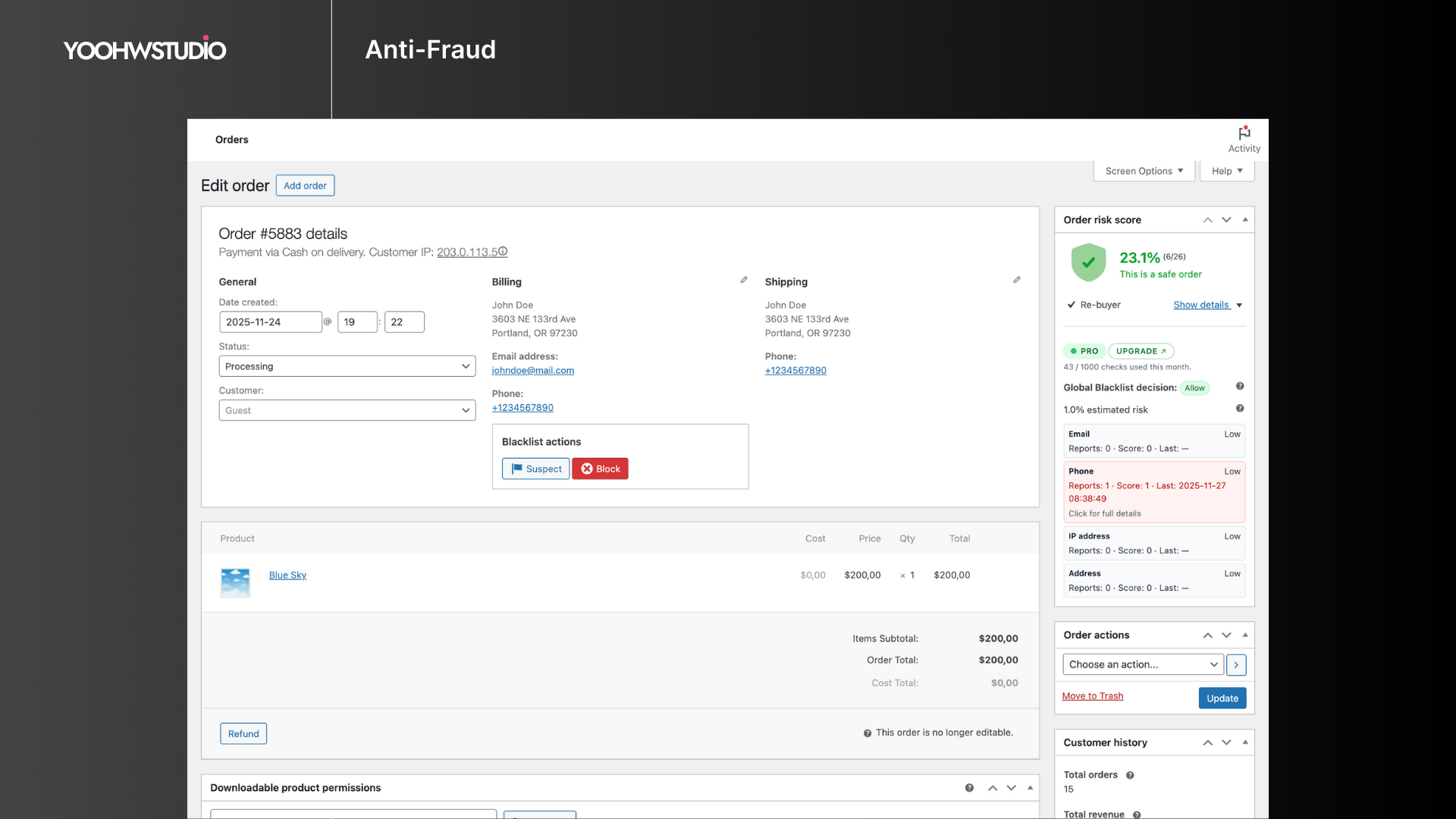Click the Activity flag icon
Viewport: 1456px width, 819px height.
1243,135
